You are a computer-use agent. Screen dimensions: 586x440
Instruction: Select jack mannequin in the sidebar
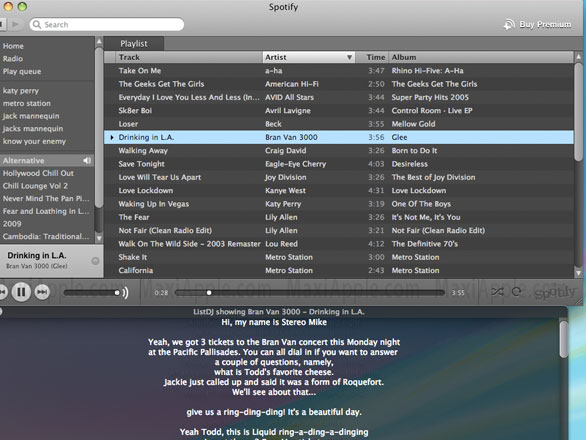tap(31, 116)
